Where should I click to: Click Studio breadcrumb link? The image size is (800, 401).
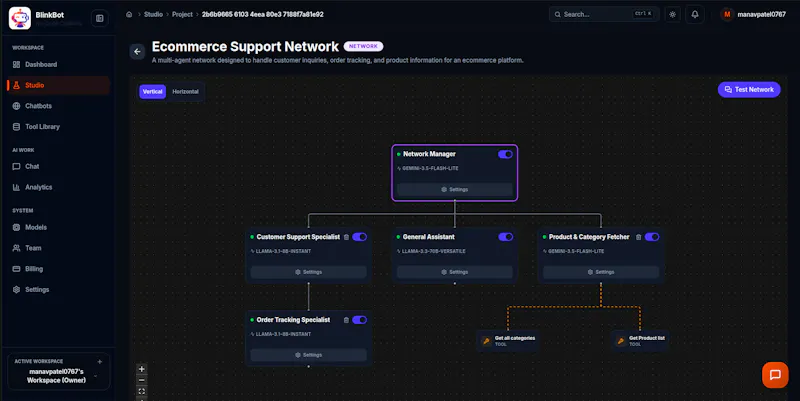point(153,14)
